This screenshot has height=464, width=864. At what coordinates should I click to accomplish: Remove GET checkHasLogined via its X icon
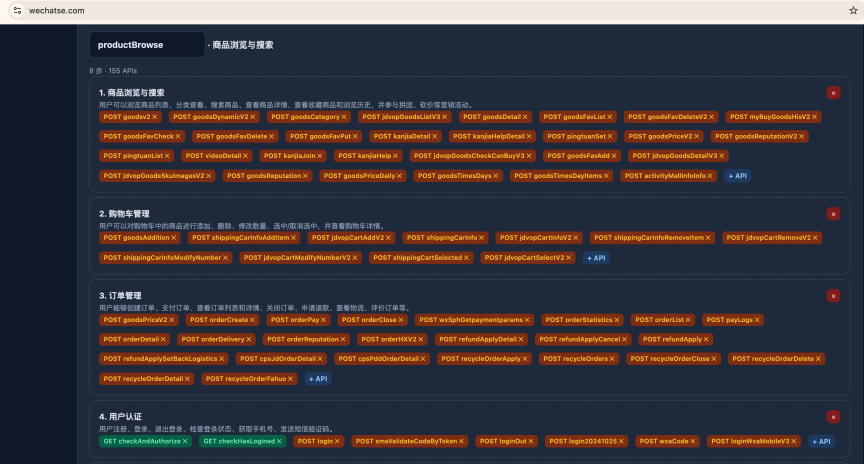tap(279, 441)
